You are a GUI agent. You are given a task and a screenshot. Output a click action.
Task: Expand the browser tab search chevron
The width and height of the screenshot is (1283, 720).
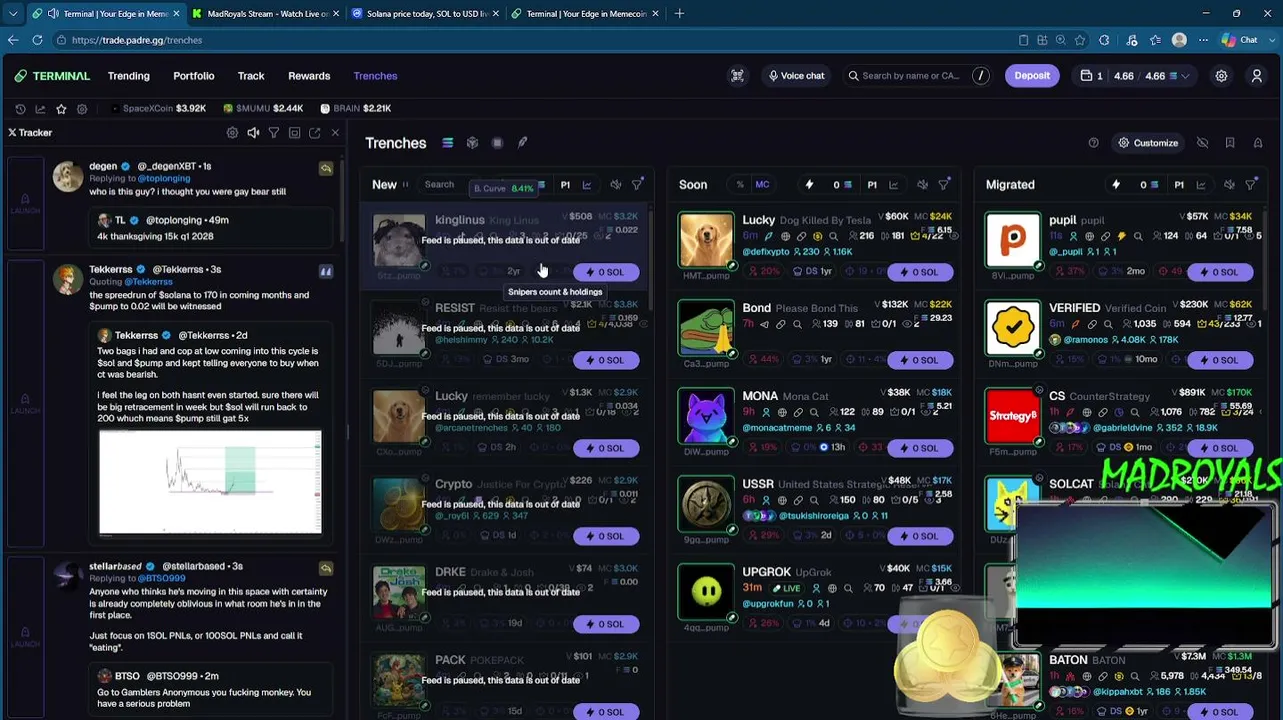13,14
